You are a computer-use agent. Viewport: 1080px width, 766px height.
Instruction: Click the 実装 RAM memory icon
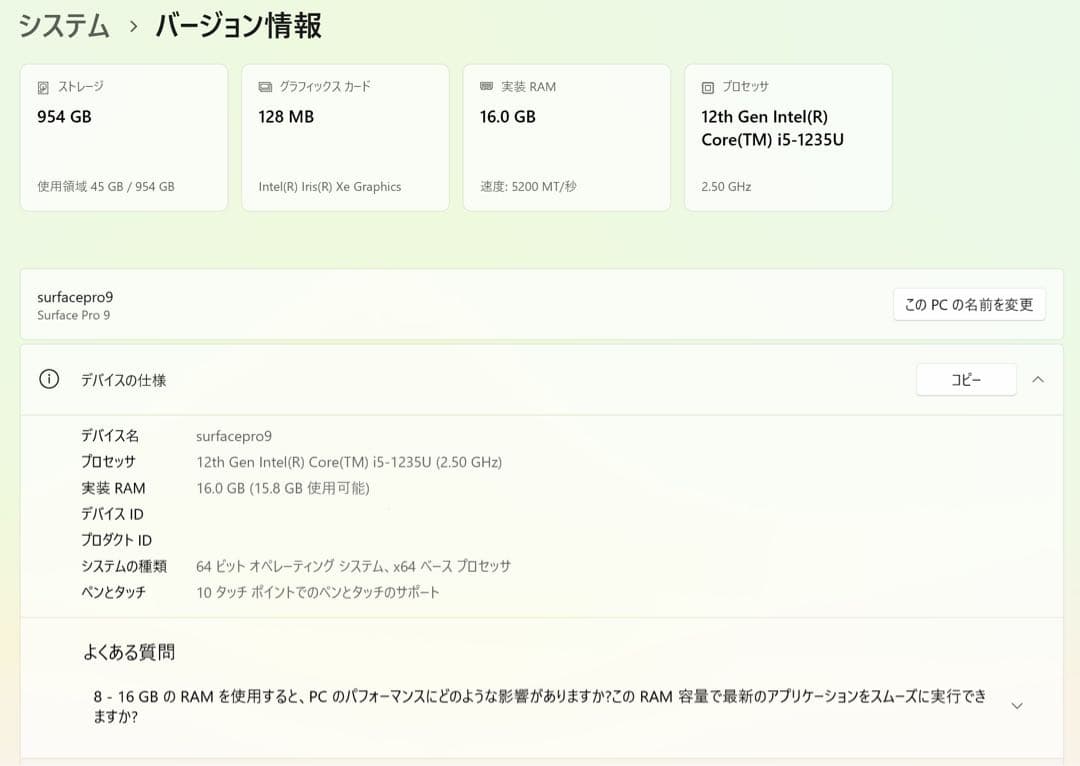pyautogui.click(x=486, y=86)
